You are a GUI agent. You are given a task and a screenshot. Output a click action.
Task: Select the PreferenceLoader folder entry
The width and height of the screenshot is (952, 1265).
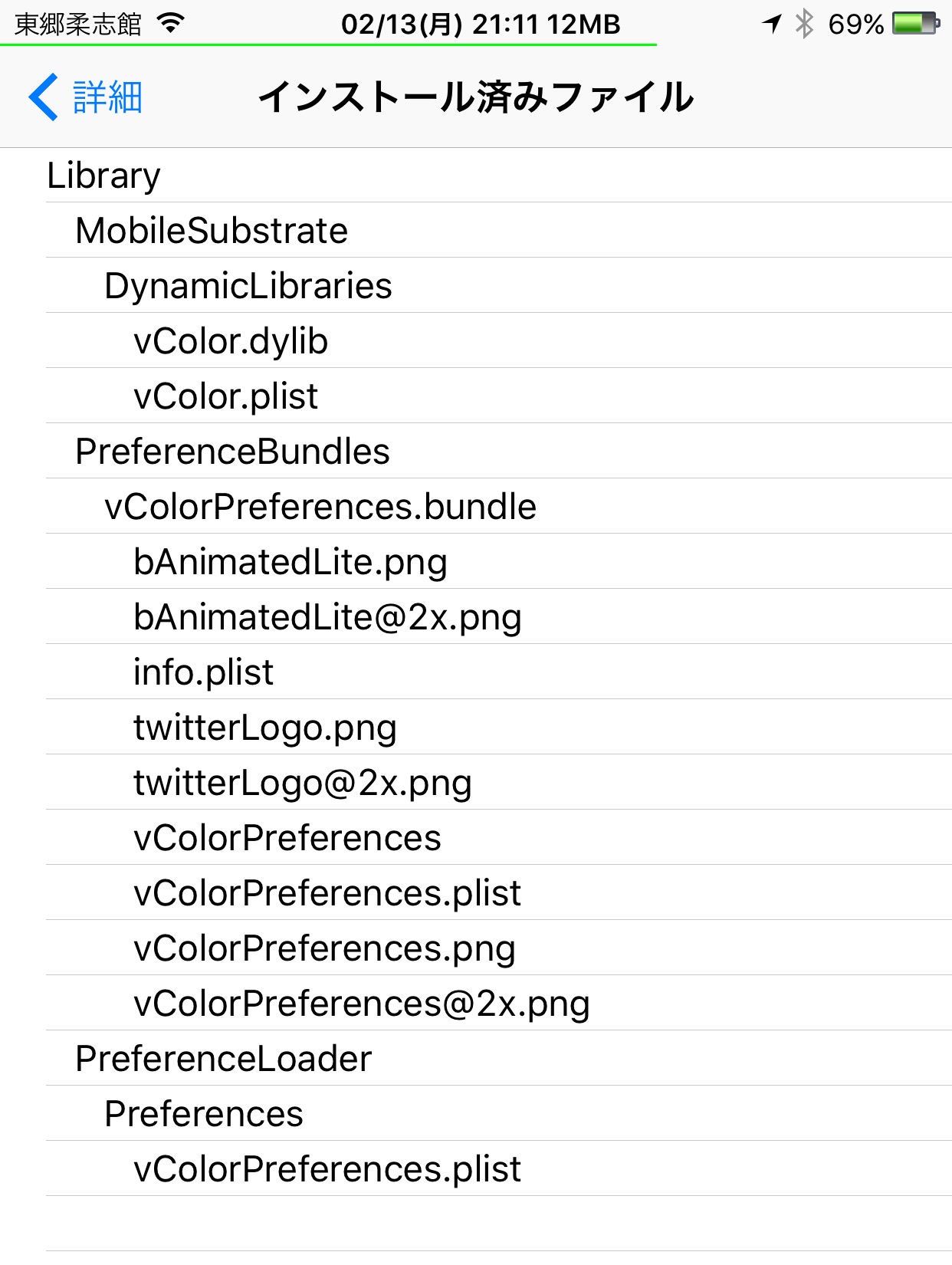click(499, 1059)
